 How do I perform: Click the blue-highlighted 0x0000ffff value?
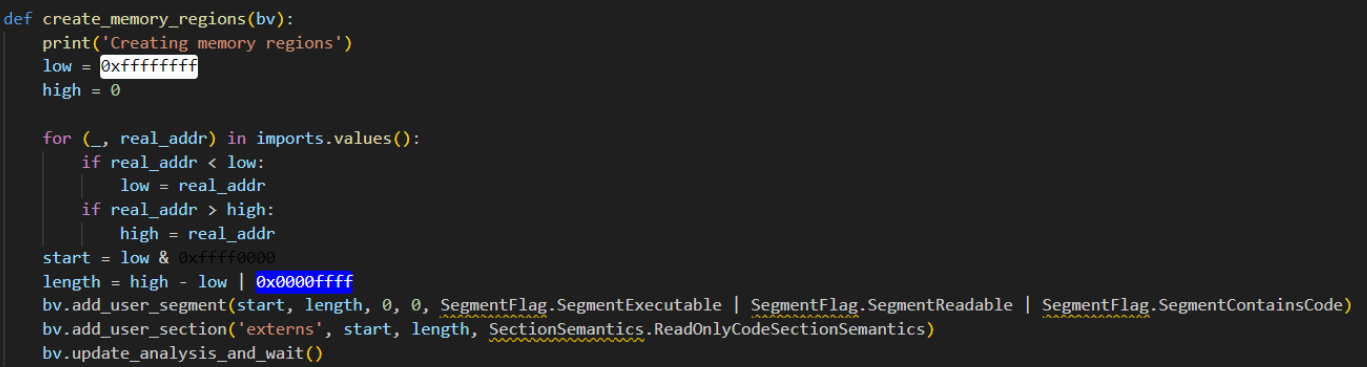click(305, 281)
